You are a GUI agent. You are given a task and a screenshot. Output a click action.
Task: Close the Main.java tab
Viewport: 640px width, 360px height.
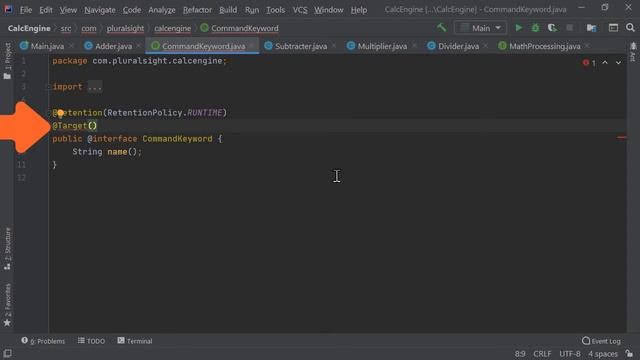[x=71, y=46]
